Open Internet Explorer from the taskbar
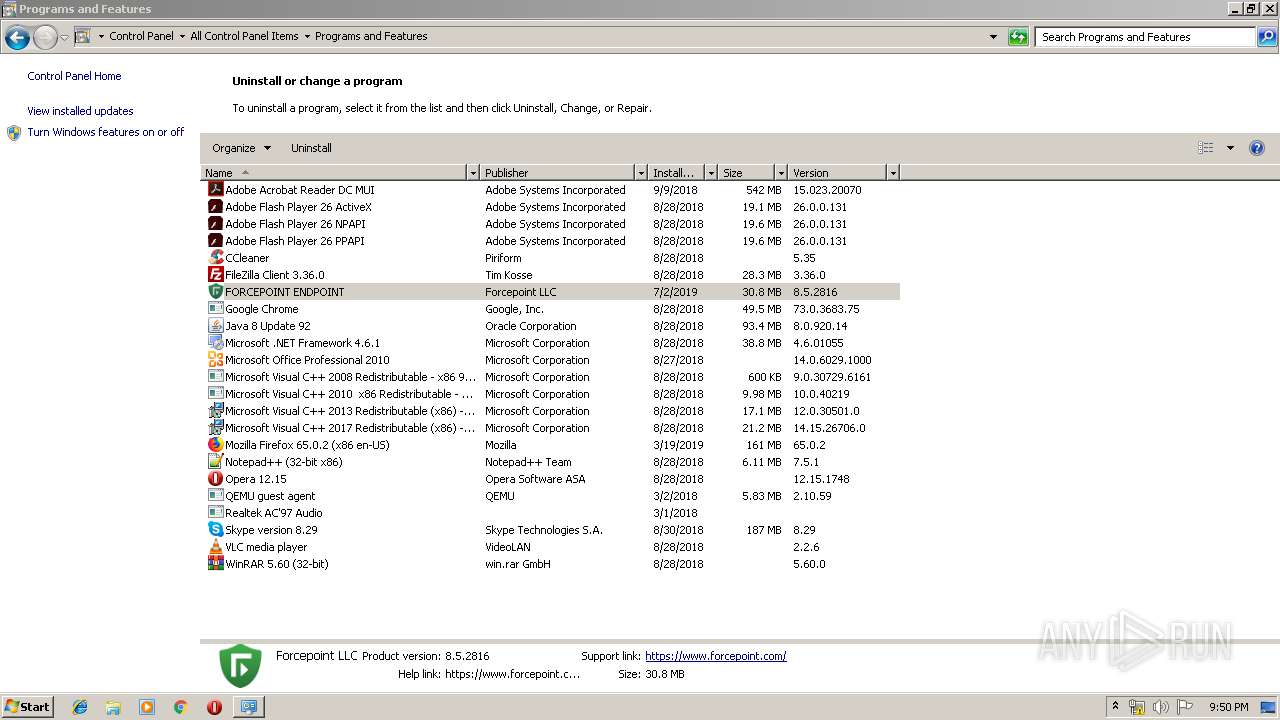 coord(80,707)
